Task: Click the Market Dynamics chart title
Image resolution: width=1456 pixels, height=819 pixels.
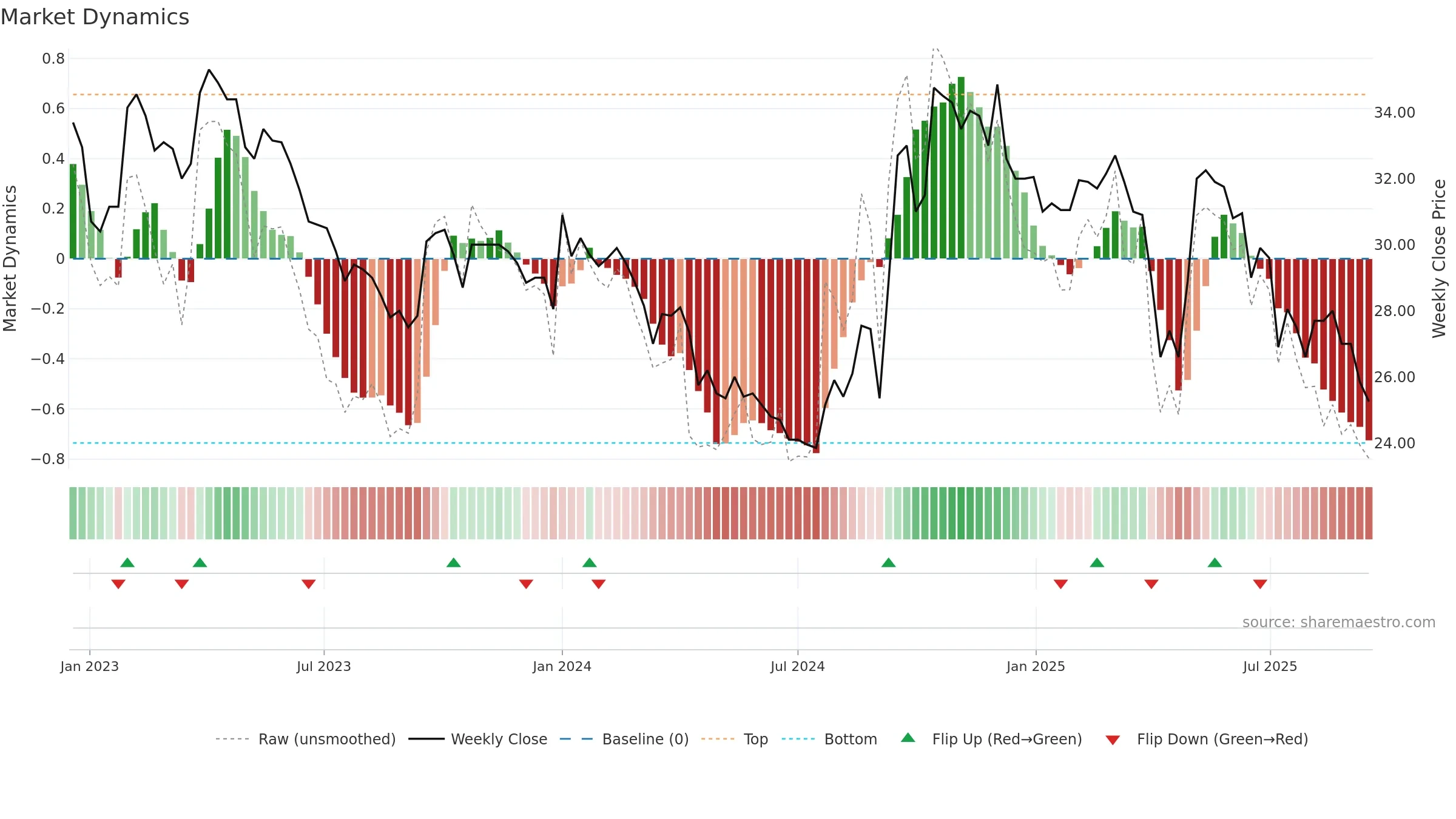Action: coord(95,17)
